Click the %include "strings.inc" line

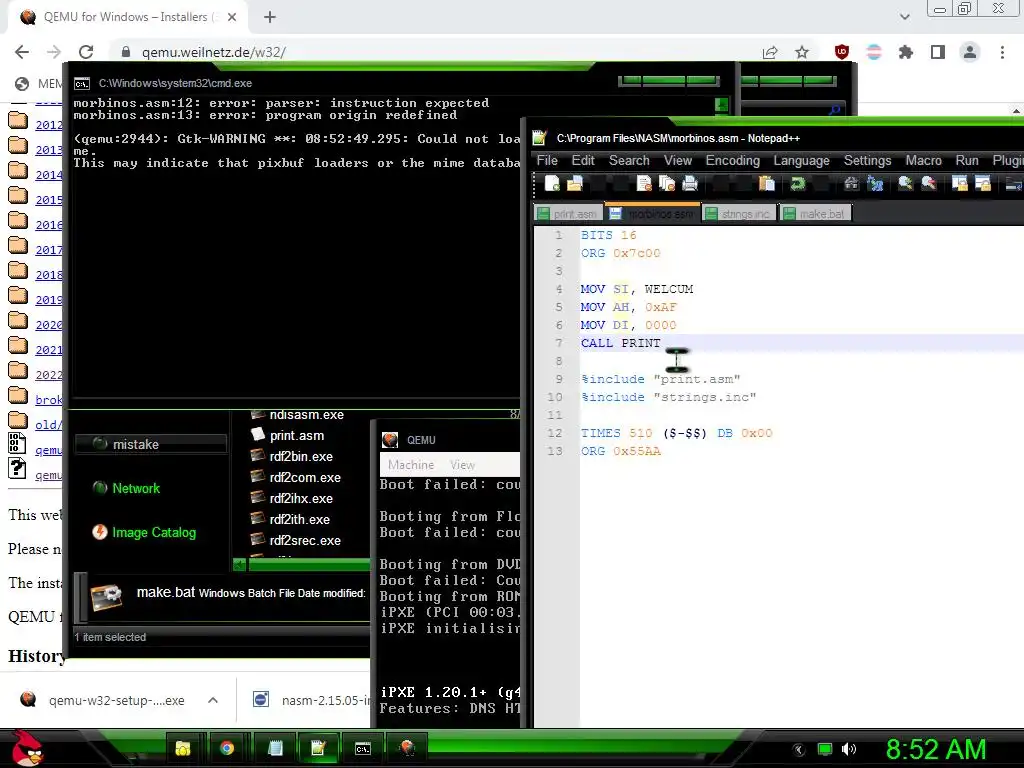point(668,397)
